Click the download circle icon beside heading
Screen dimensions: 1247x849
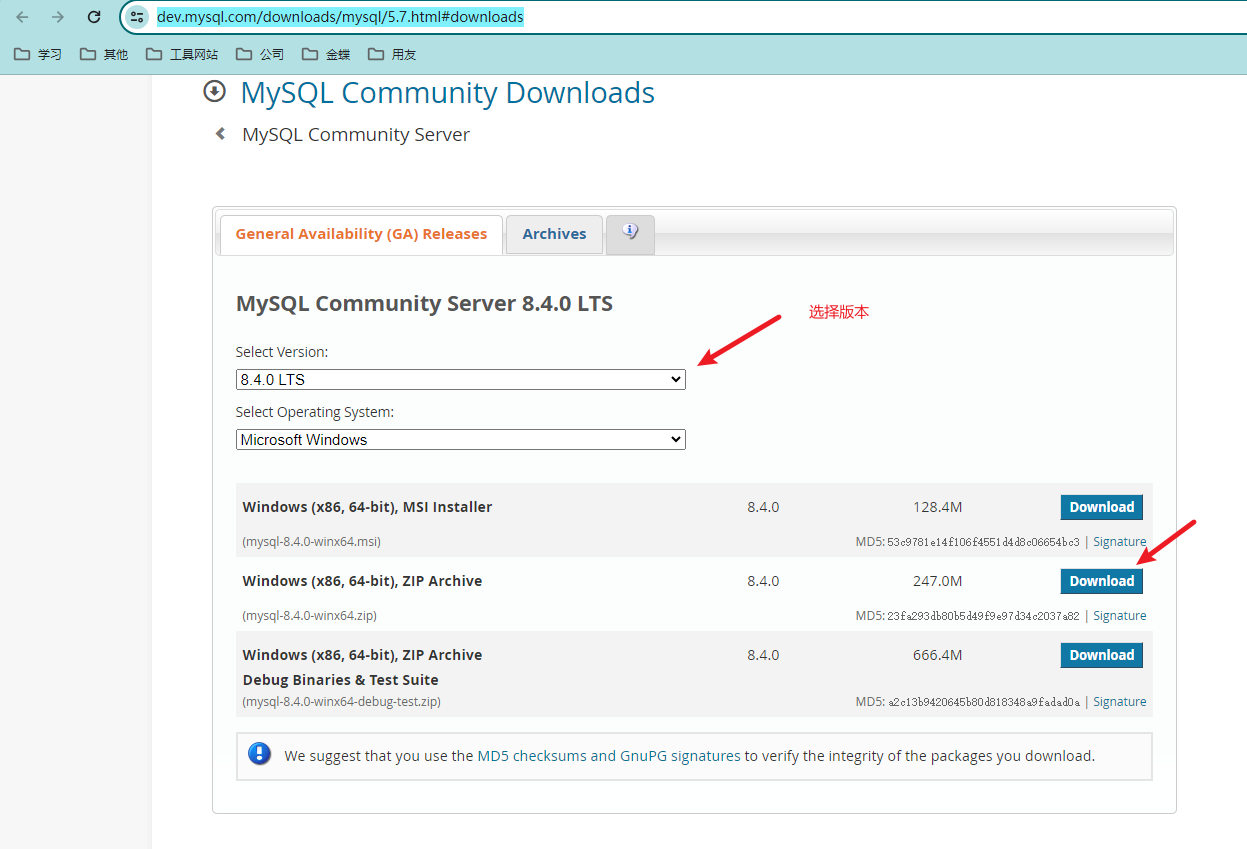point(214,92)
